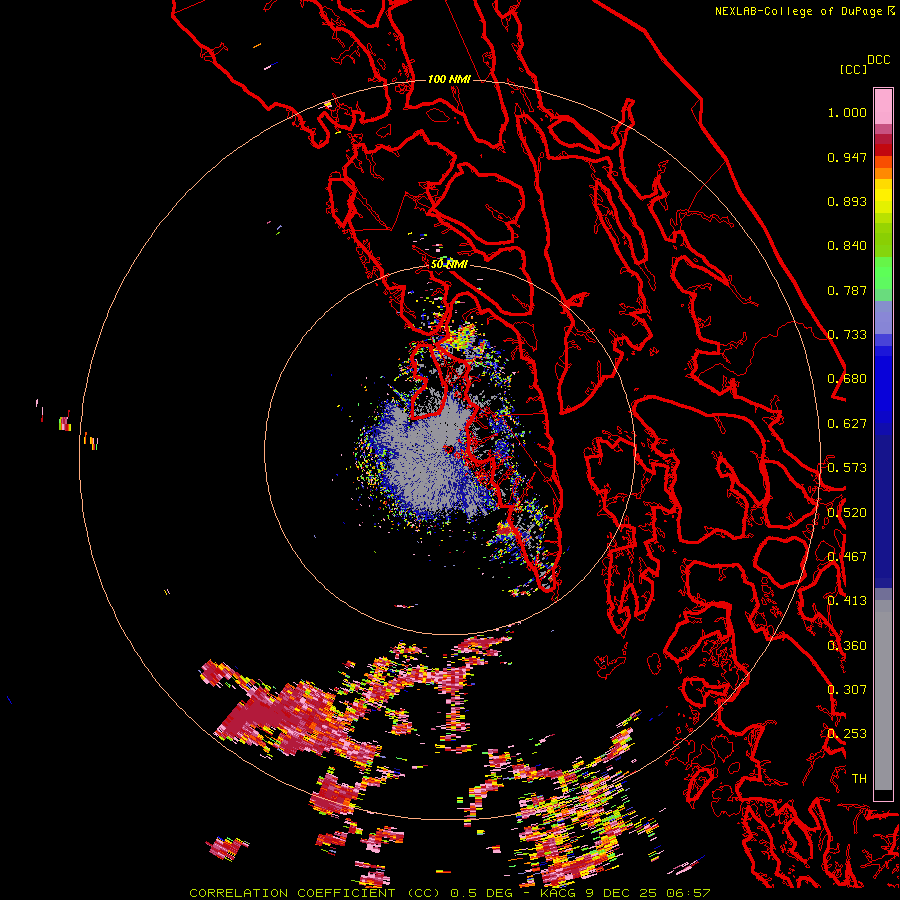Click the 0.733 legend value
This screenshot has height=900, width=900.
(x=847, y=335)
